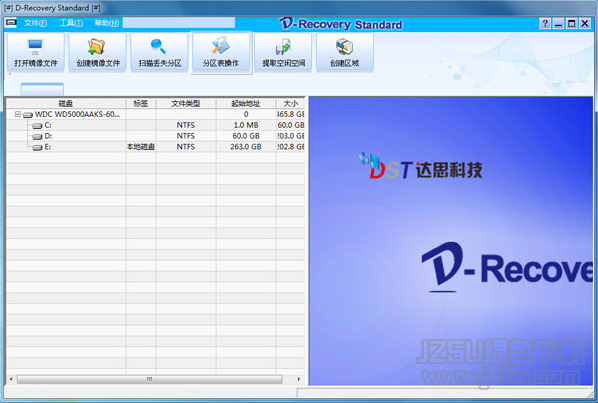The width and height of the screenshot is (598, 403).
Task: Sort by the 标签 column header
Action: (x=141, y=103)
